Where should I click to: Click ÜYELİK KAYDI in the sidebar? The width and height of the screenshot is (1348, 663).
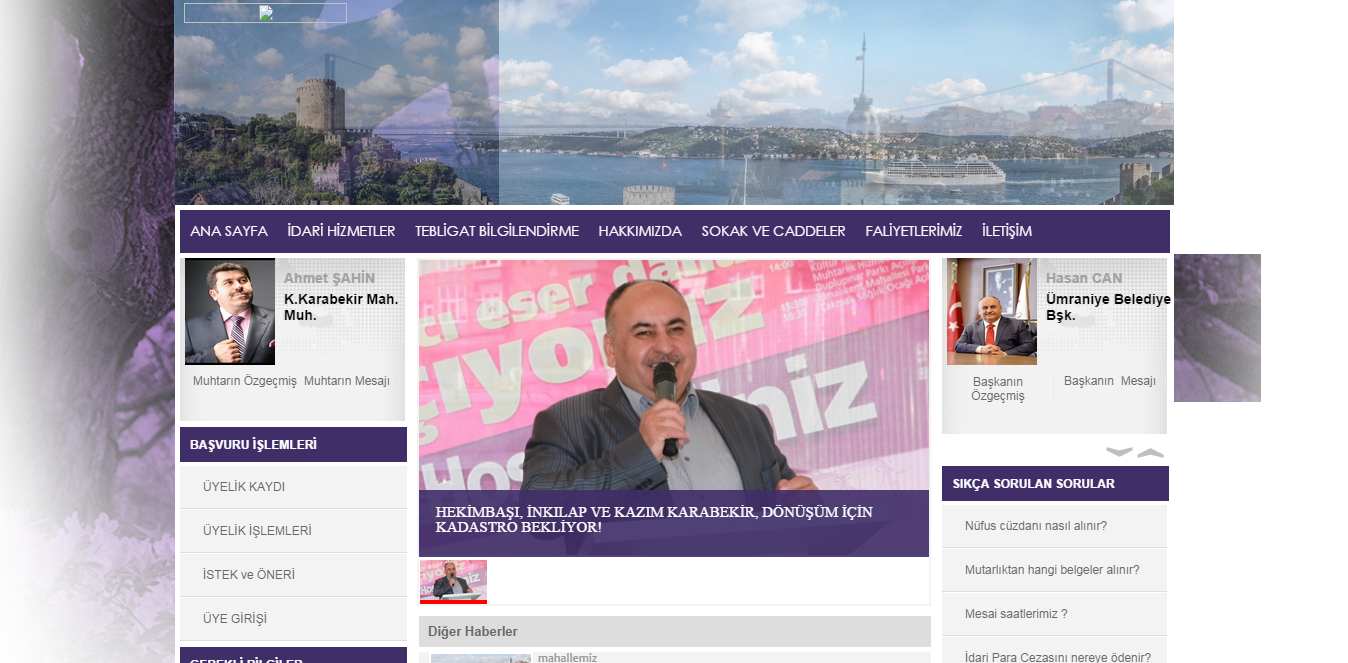[244, 487]
